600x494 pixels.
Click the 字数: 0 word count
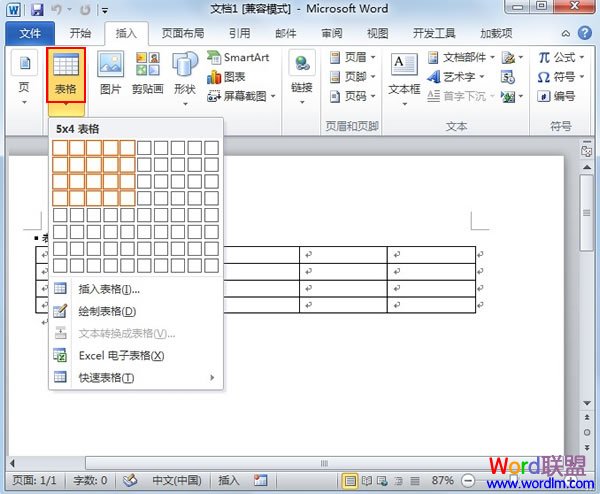coord(90,480)
